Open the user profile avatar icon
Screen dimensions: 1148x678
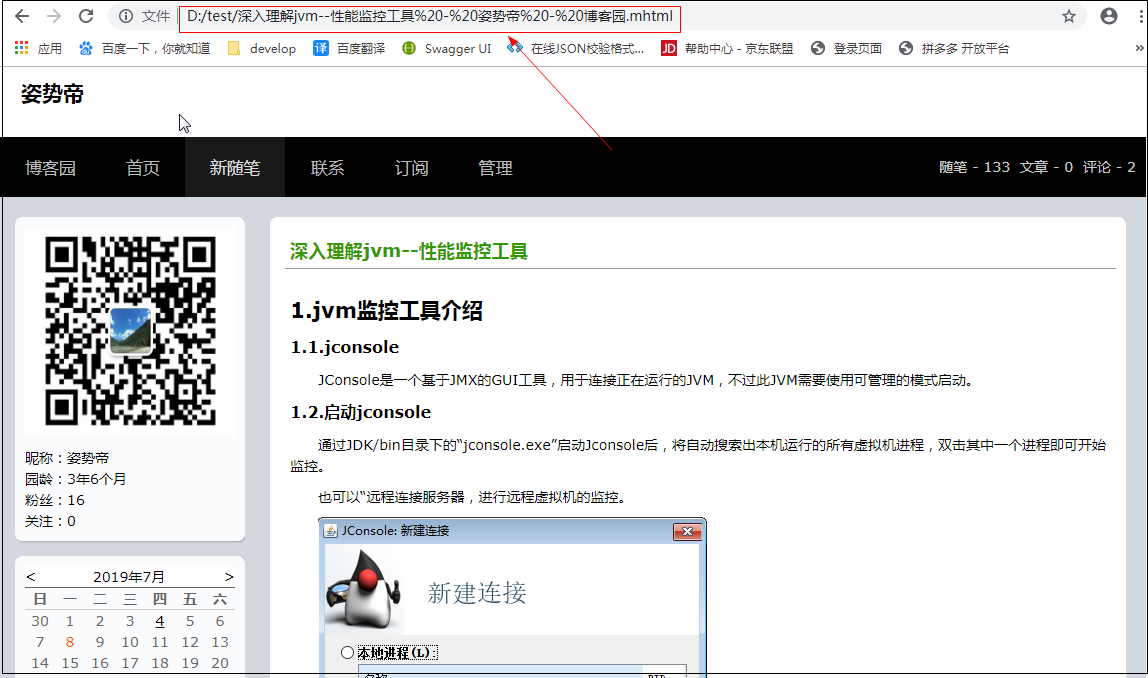(x=1108, y=16)
